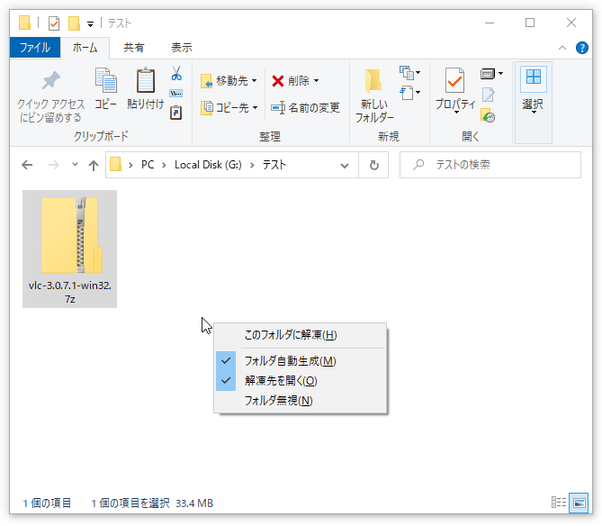Click the Paste shortcut icon
Image resolution: width=602 pixels, height=526 pixels.
(x=176, y=112)
